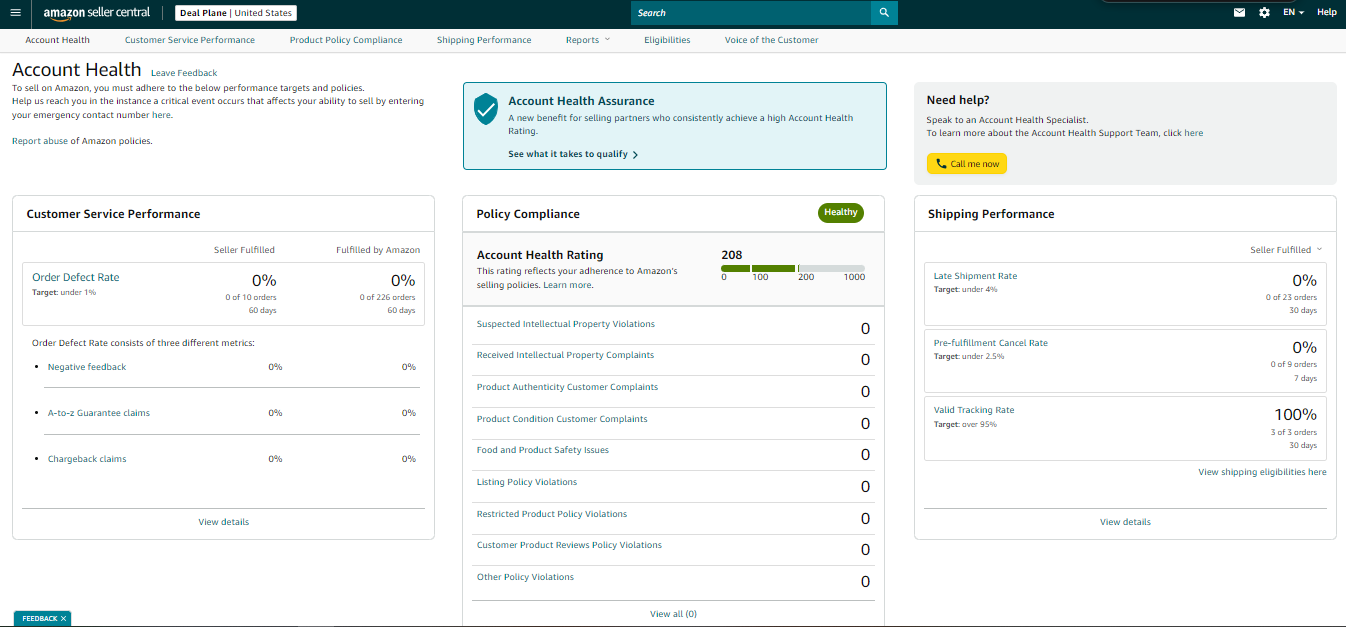Click the Help link in header
1346x627 pixels.
tap(1327, 13)
